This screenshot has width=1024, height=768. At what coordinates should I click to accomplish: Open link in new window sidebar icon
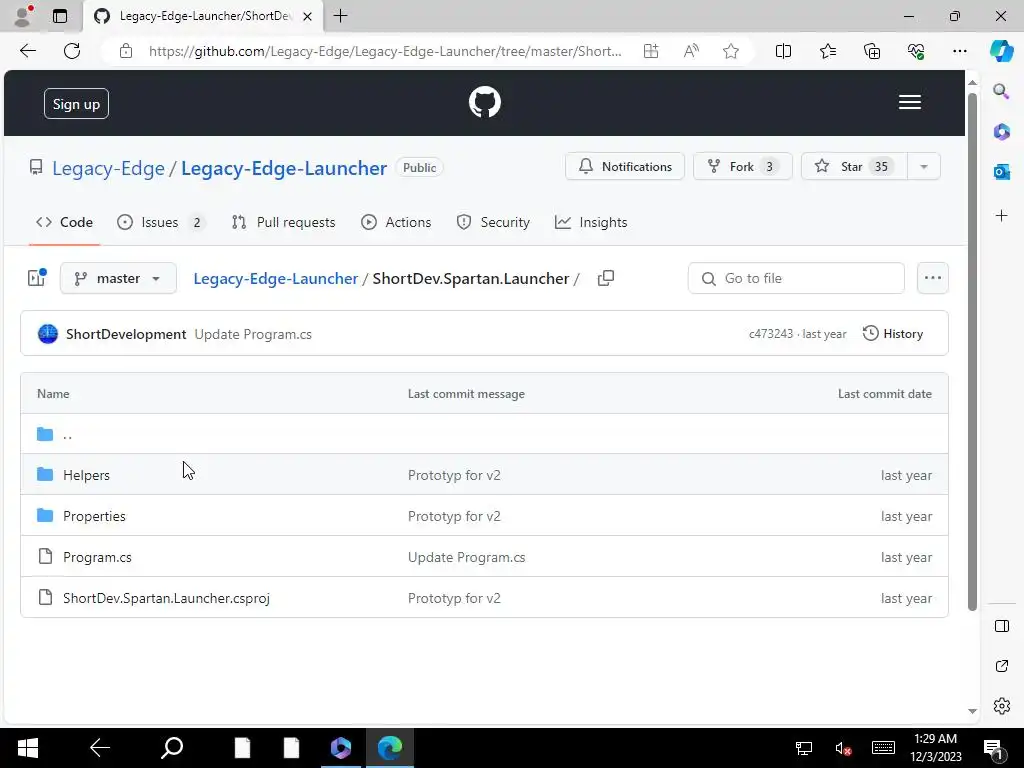[x=1001, y=666]
